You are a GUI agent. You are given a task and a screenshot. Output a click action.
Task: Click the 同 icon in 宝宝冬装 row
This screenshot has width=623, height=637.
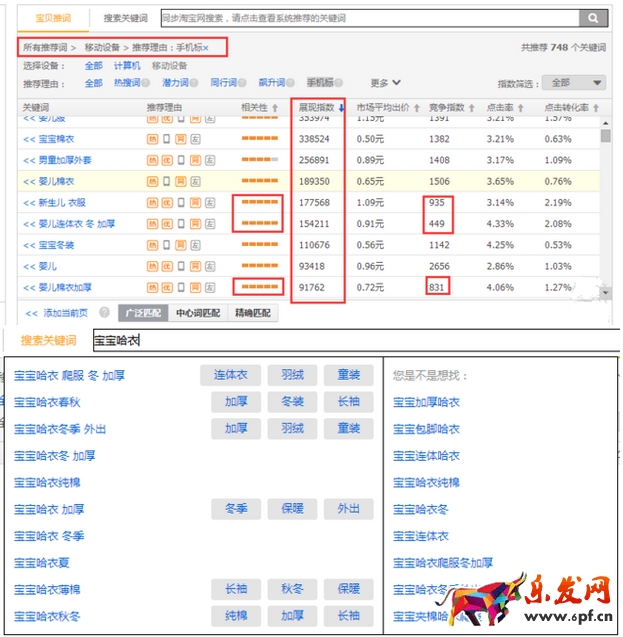(x=181, y=245)
